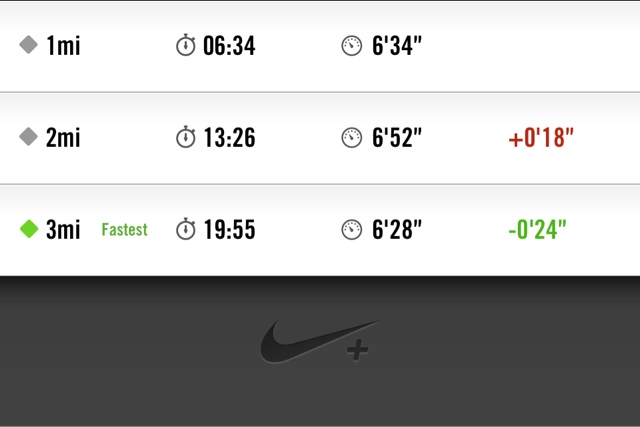Image resolution: width=640 pixels, height=427 pixels.
Task: Select the 13:26 elapsed time
Action: (x=229, y=138)
